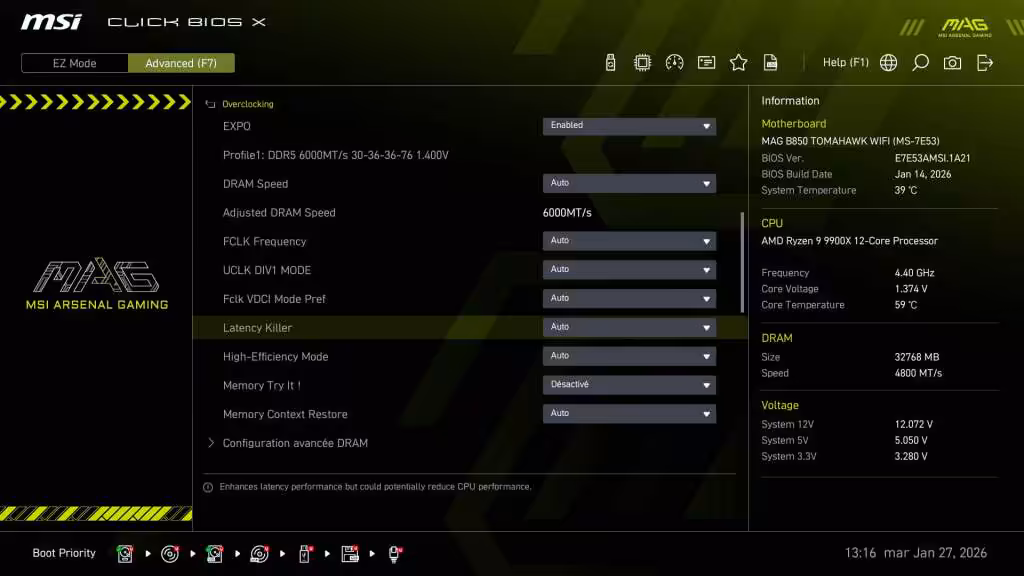The height and width of the screenshot is (576, 1024).
Task: Open the gauge-style hardware monitor icon
Action: [x=674, y=62]
